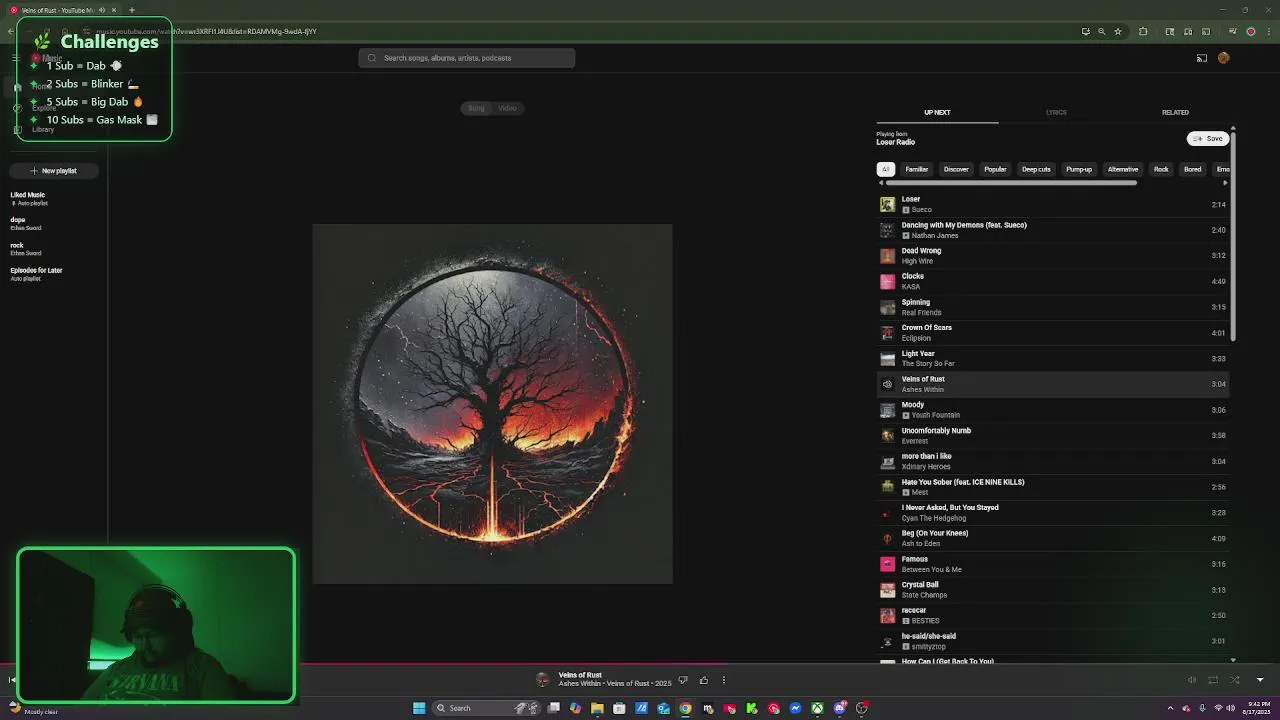
Task: Open Xbox app from taskbar
Action: pyautogui.click(x=817, y=708)
